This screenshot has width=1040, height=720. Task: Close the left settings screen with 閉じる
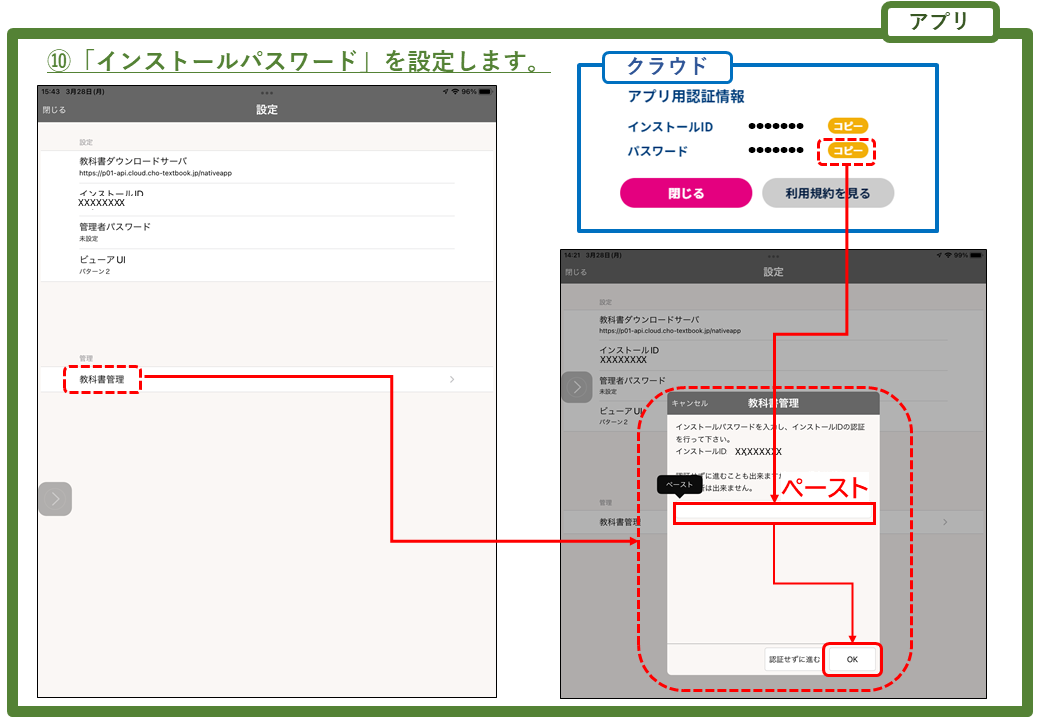click(x=54, y=110)
